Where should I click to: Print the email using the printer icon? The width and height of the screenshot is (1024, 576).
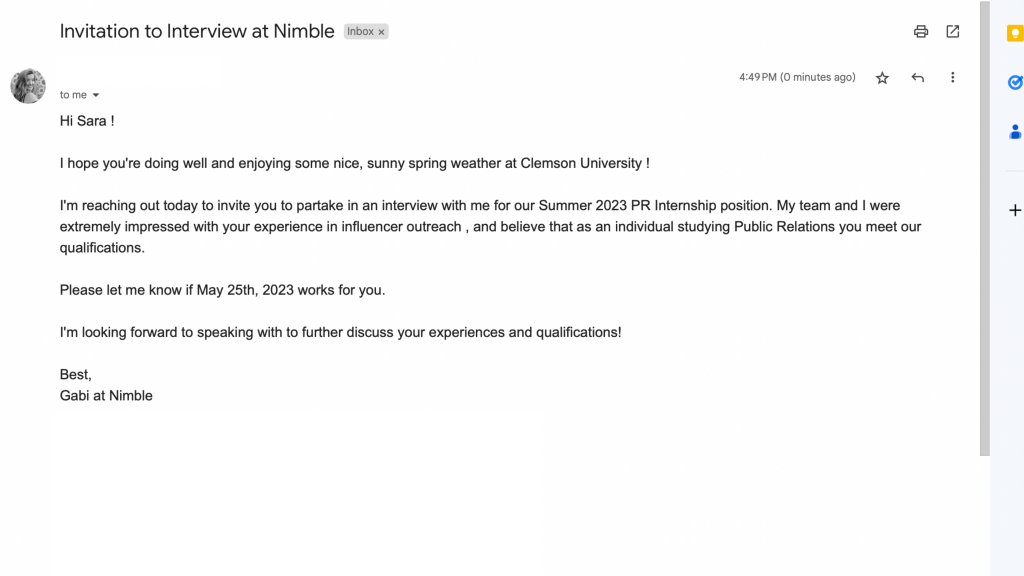[x=921, y=31]
